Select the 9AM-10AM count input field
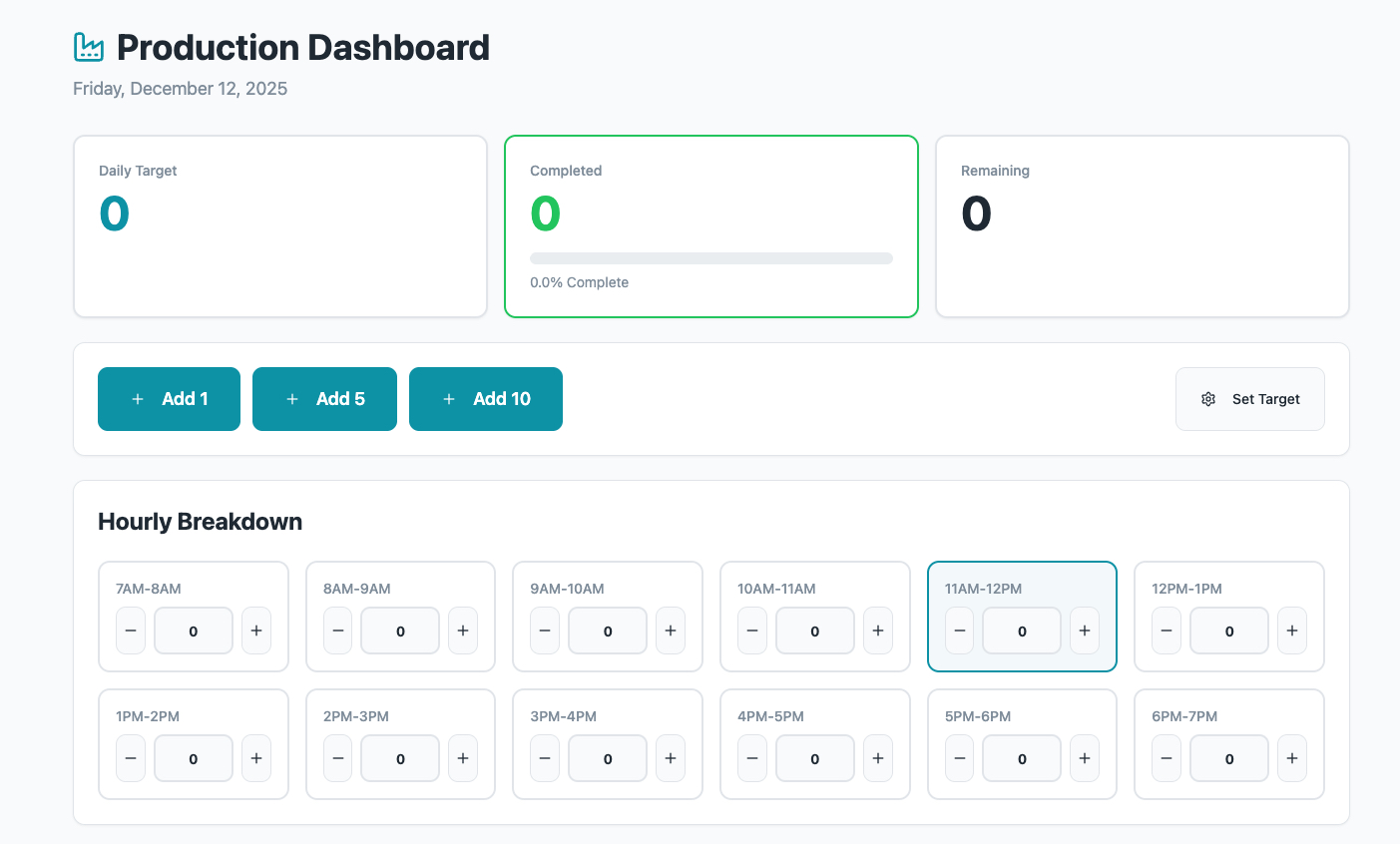 point(607,631)
